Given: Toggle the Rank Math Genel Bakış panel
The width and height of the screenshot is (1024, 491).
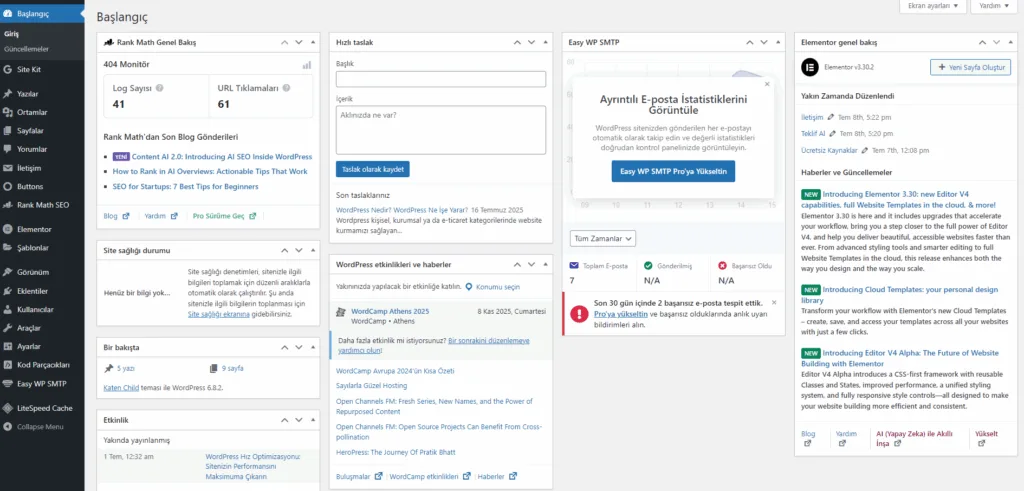Looking at the screenshot, I should (x=313, y=42).
